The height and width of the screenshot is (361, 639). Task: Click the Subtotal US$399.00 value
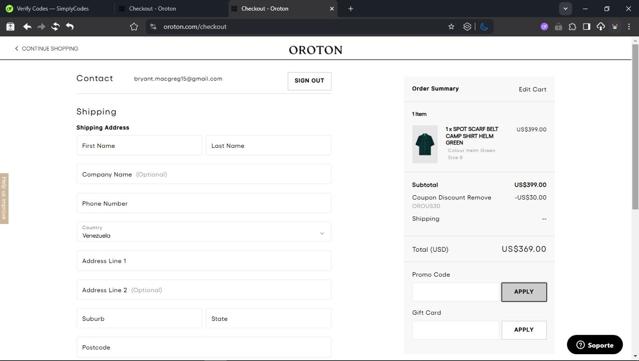click(530, 185)
